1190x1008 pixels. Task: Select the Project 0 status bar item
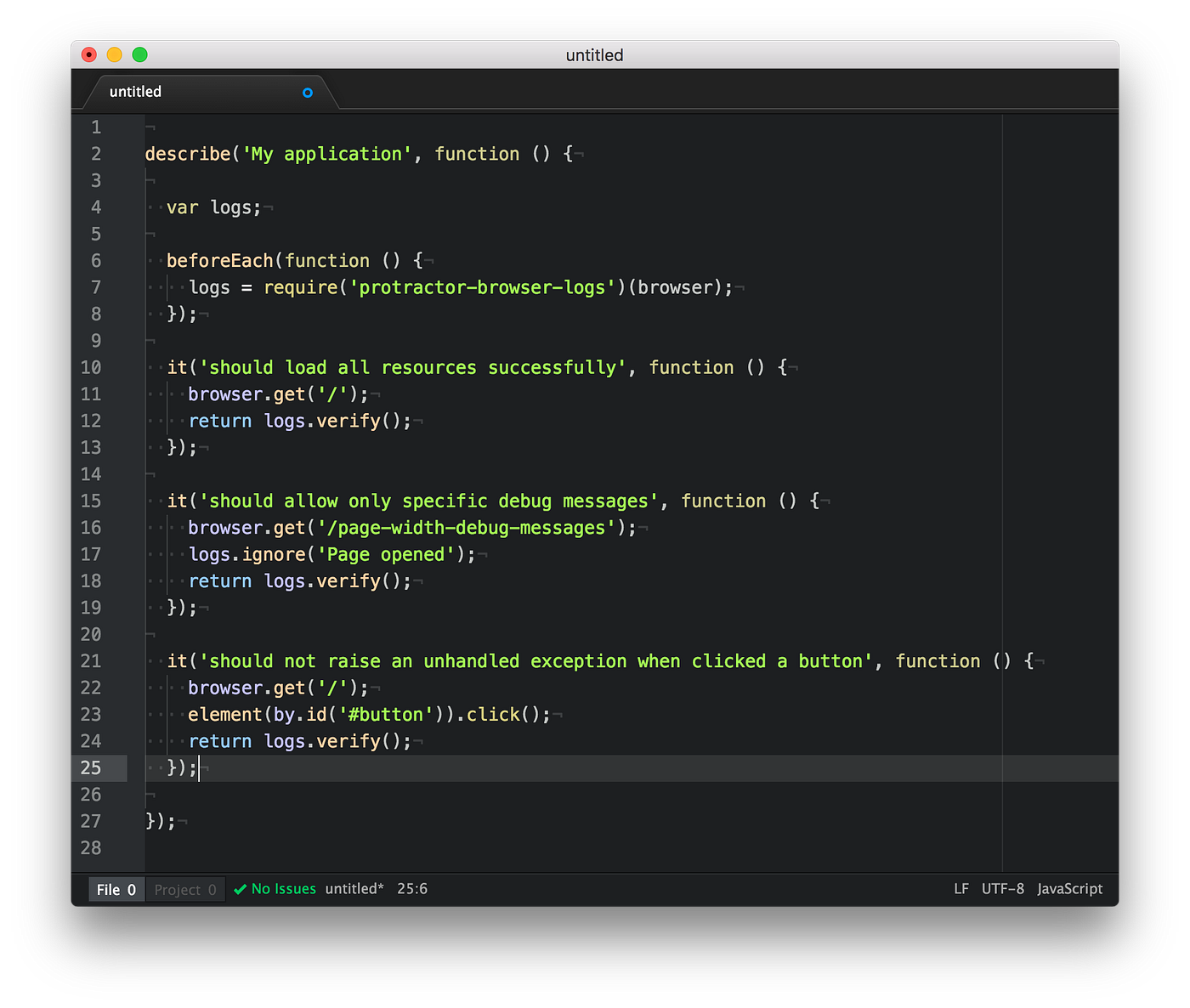tap(184, 888)
